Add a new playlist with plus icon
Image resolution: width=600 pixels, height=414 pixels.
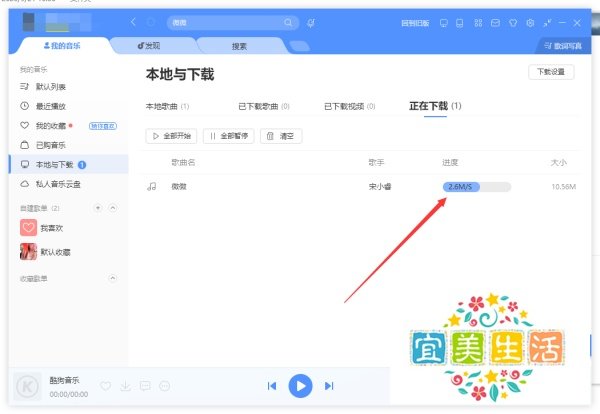pyautogui.click(x=98, y=208)
